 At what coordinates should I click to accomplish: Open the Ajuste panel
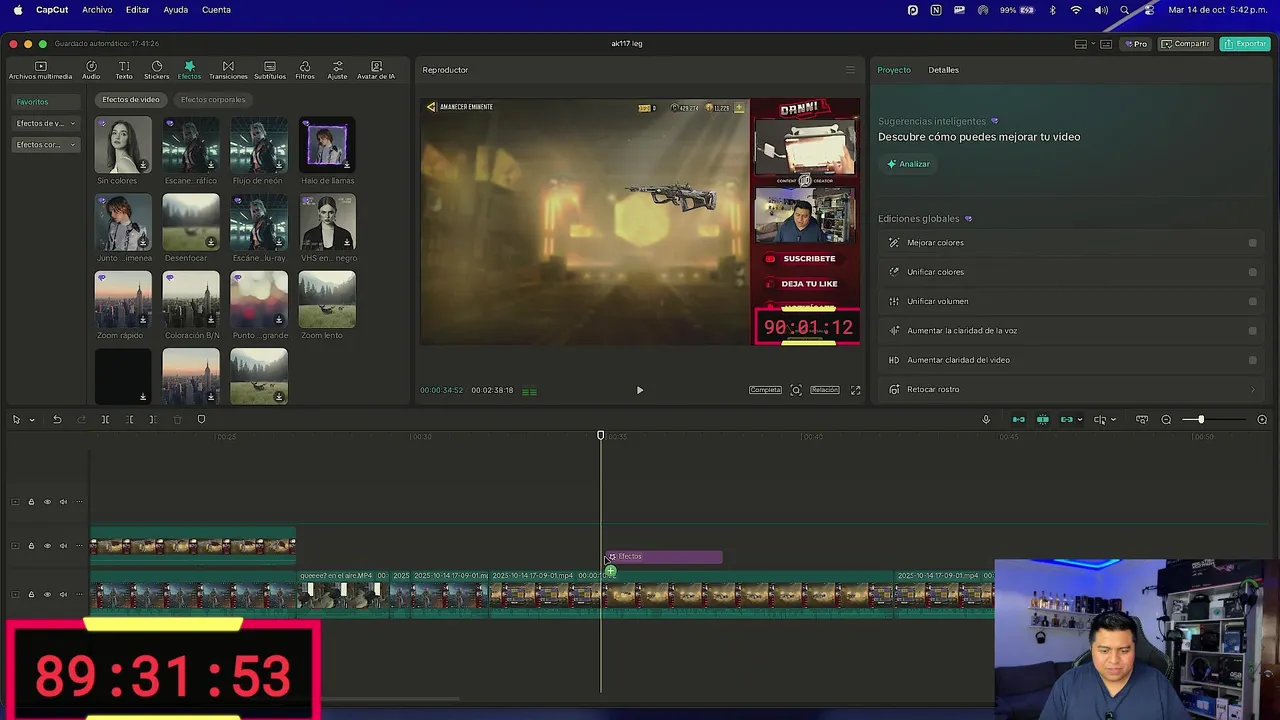click(337, 70)
